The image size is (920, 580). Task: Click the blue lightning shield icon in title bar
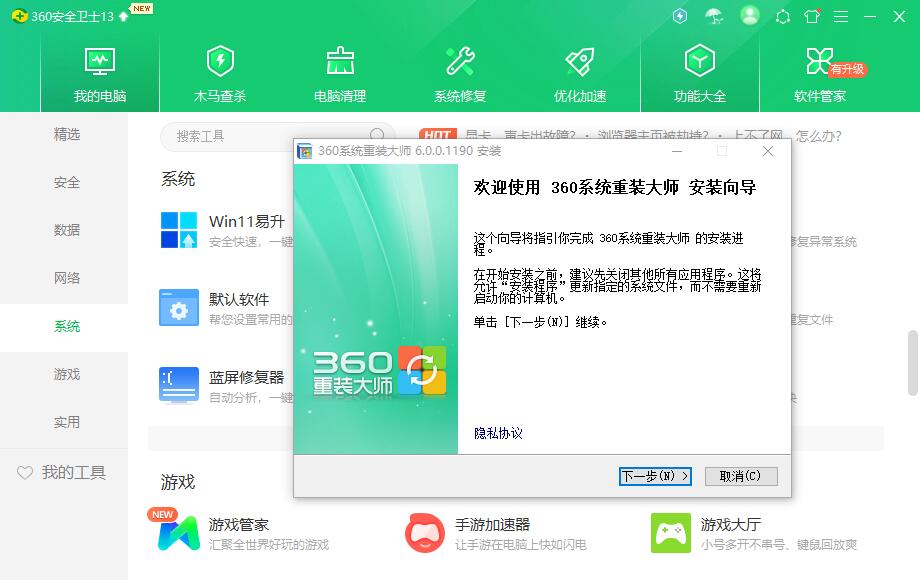[x=680, y=16]
